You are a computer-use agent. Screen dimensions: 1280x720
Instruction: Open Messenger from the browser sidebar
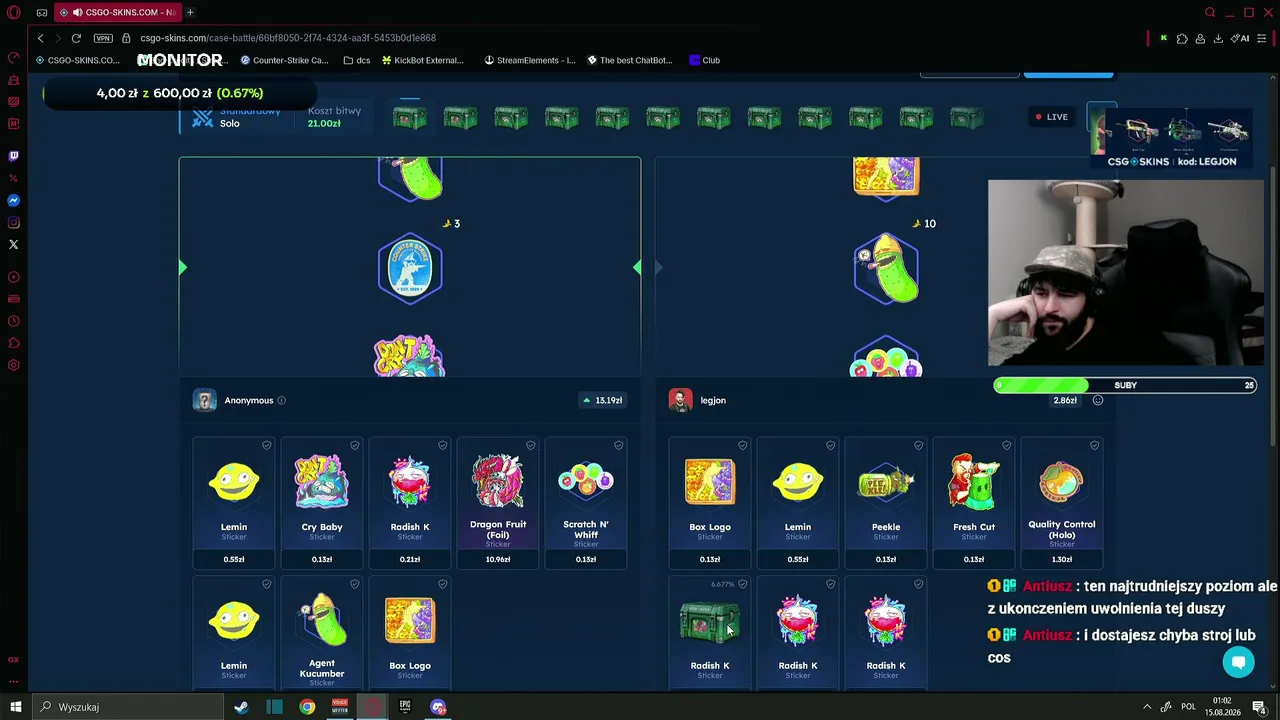pos(13,200)
